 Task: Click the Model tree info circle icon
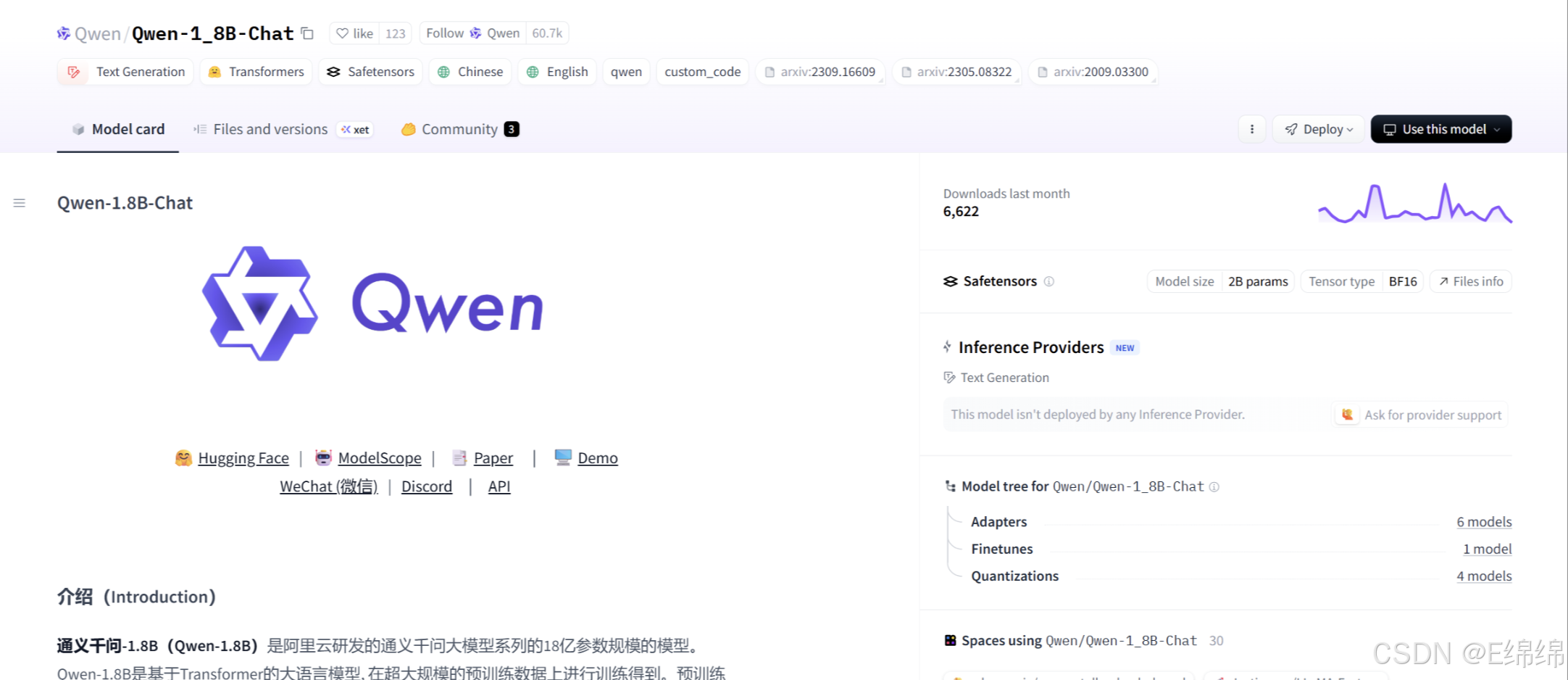click(1214, 487)
